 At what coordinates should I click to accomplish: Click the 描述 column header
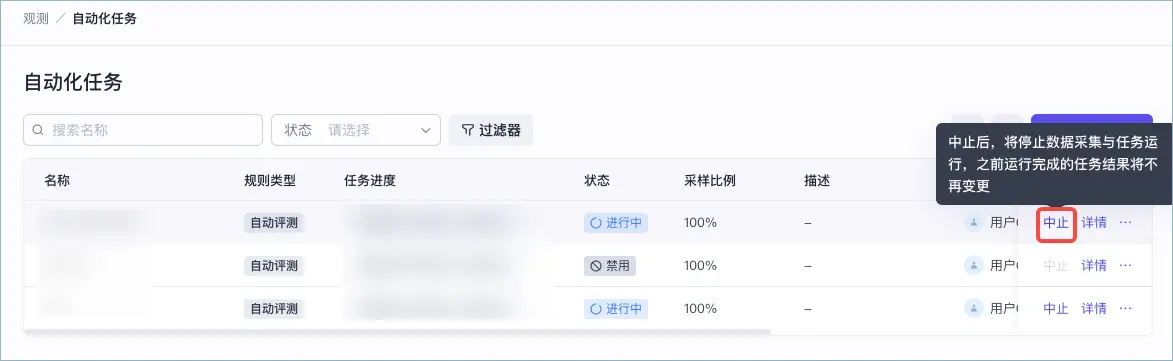(817, 180)
